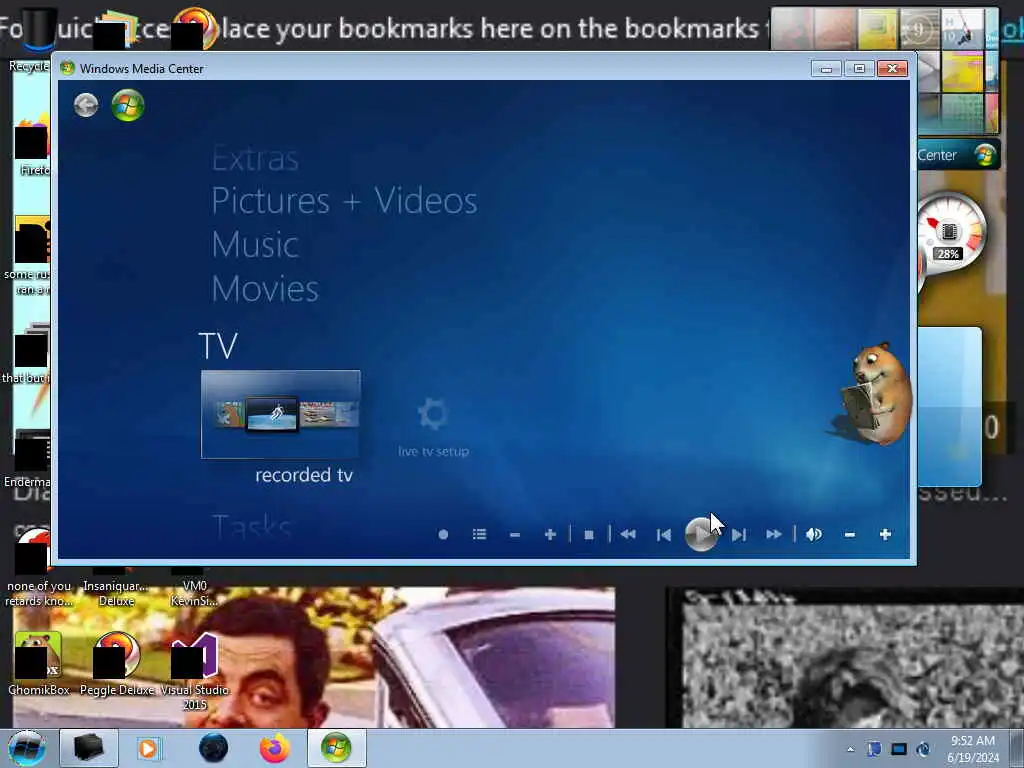Open Windows Media Player from taskbar
This screenshot has height=768, width=1024.
[x=148, y=748]
